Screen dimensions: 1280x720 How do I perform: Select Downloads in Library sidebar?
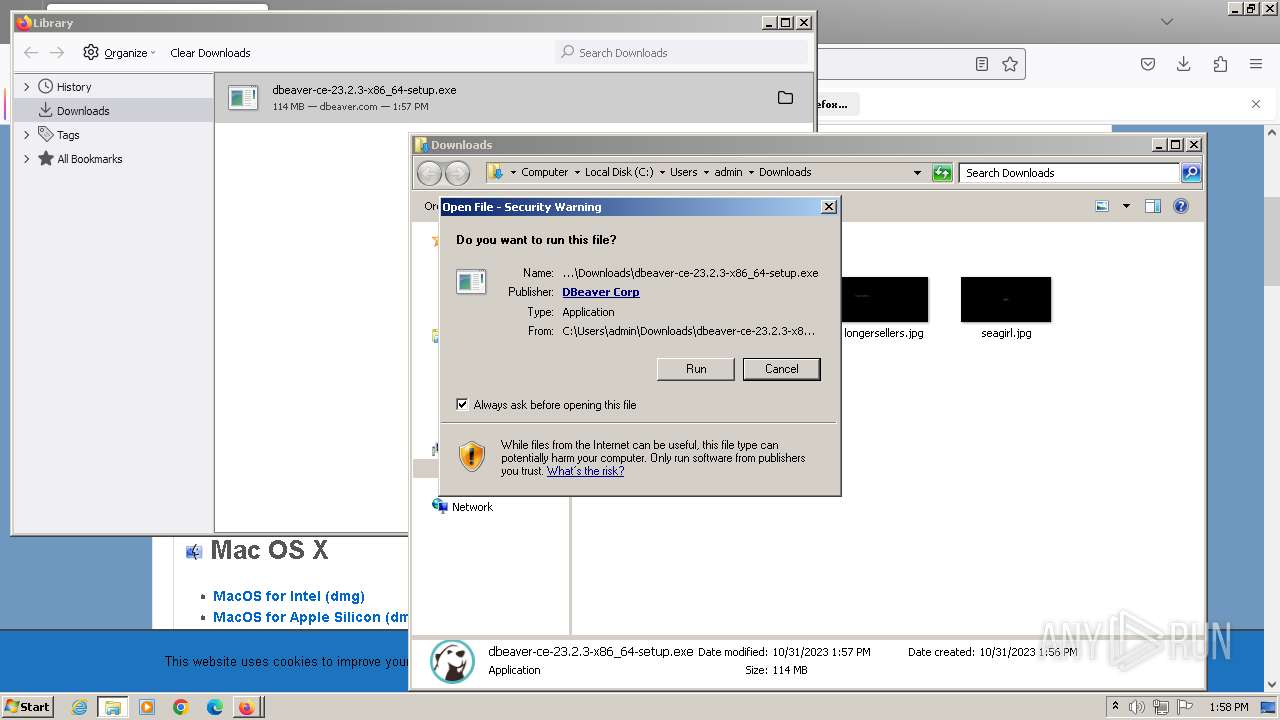pos(83,111)
